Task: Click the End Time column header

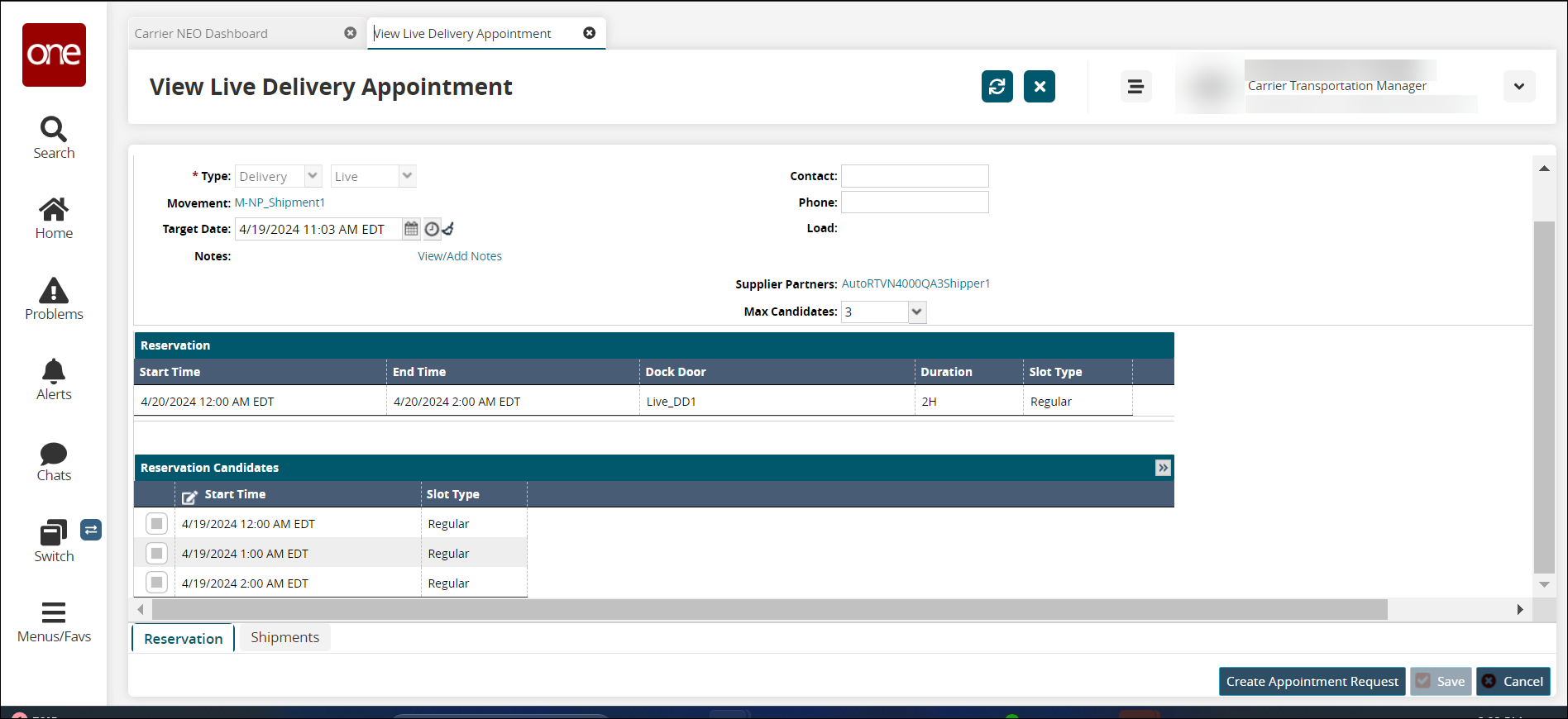Action: (513, 372)
